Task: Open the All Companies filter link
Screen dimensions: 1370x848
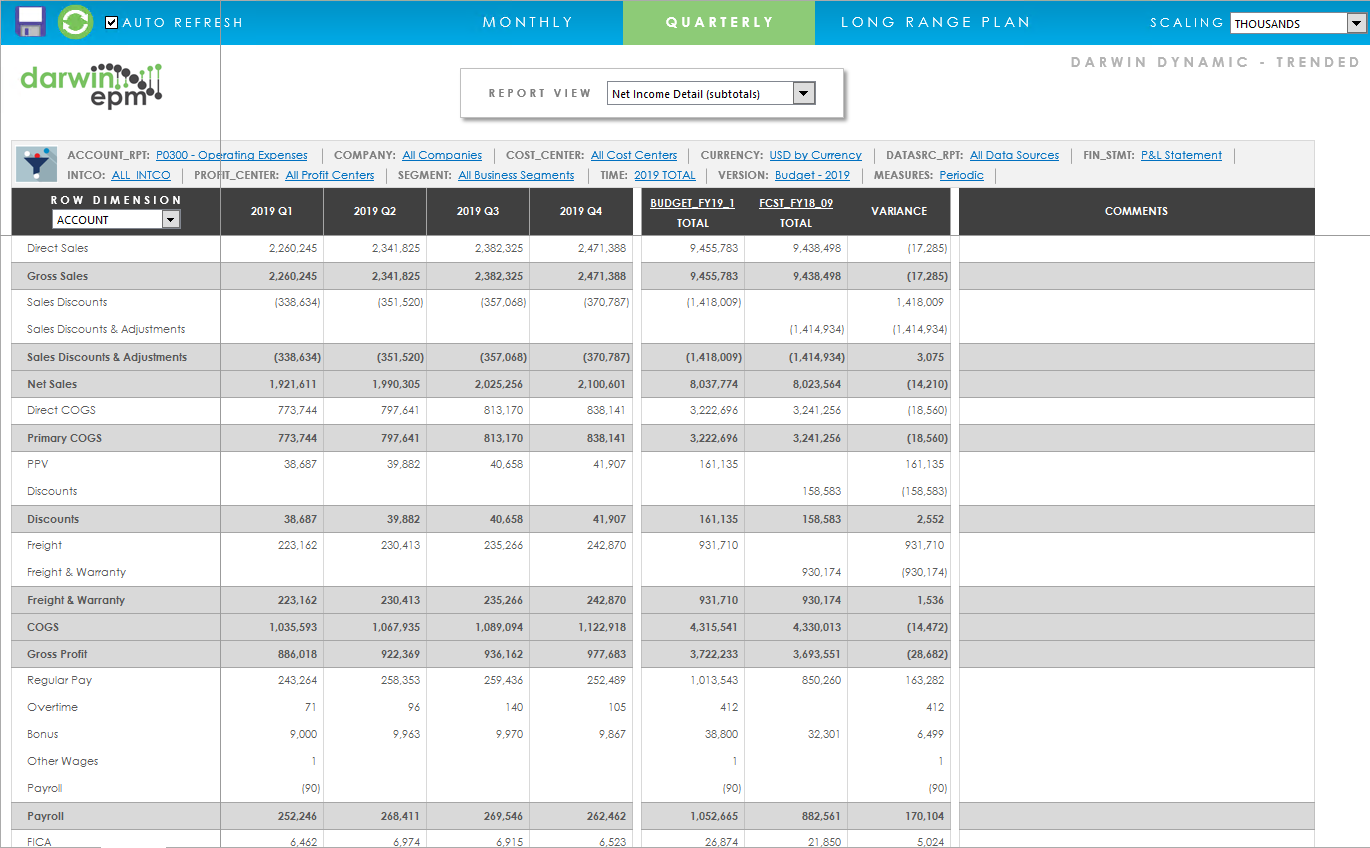Action: tap(442, 156)
